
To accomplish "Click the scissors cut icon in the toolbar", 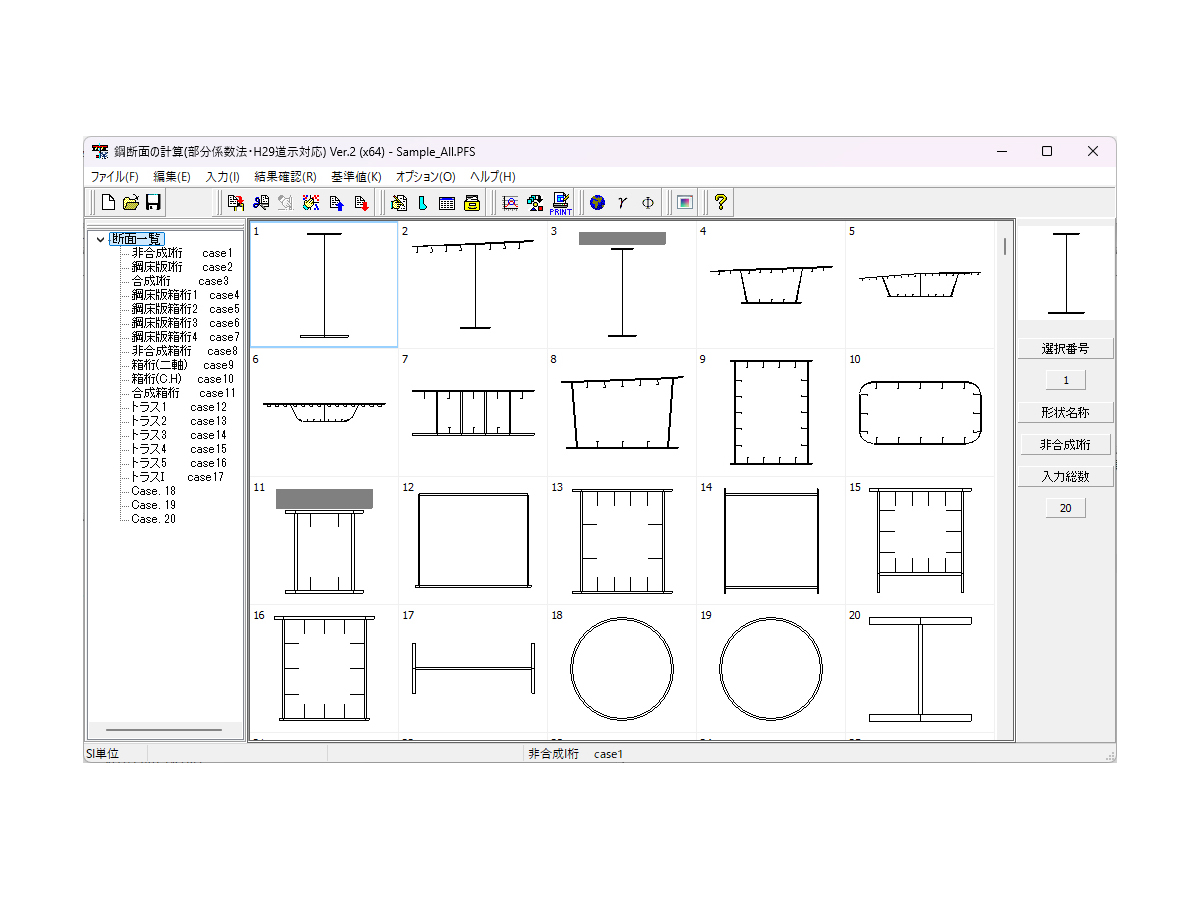I will tap(261, 203).
